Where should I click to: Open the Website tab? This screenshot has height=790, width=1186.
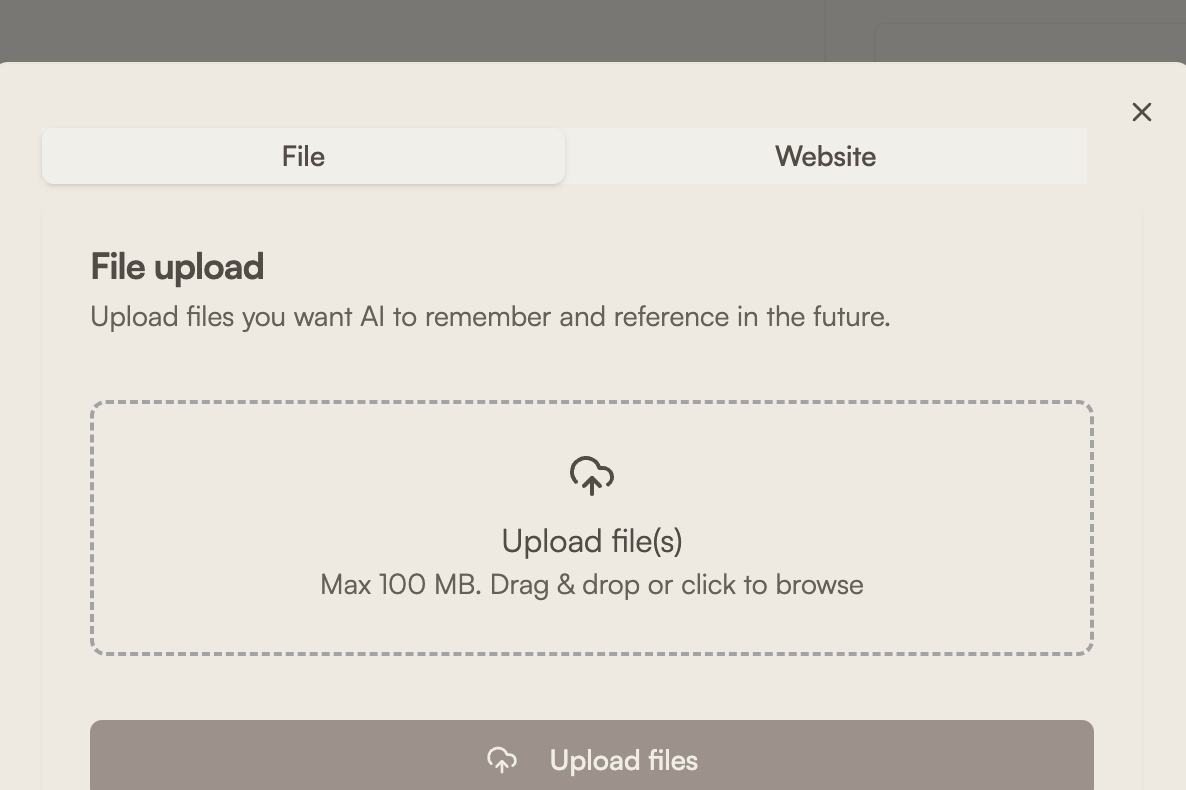[x=825, y=156]
